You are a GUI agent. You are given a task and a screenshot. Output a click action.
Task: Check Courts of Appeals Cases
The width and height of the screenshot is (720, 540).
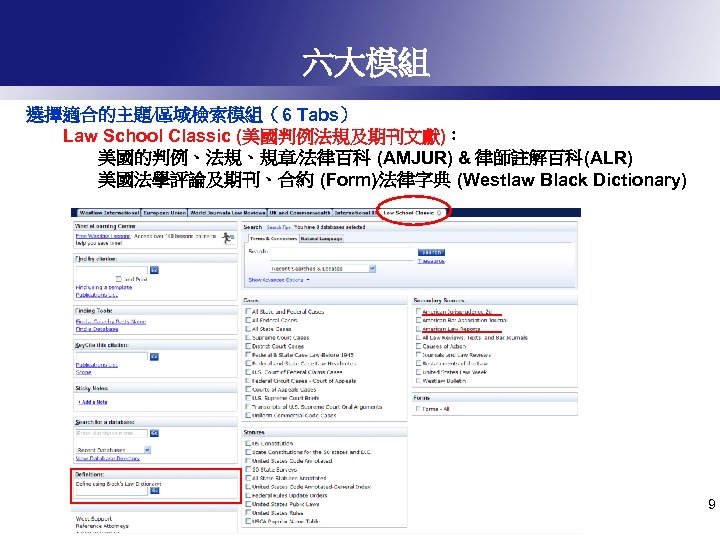pos(248,389)
